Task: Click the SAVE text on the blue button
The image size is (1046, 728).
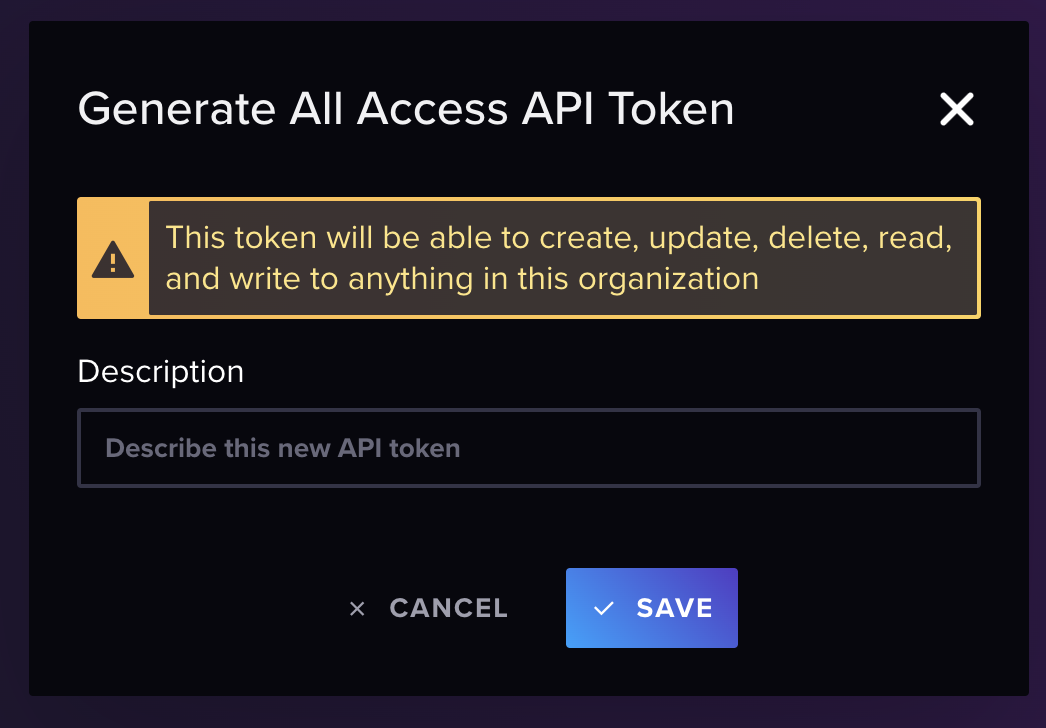Action: (674, 608)
